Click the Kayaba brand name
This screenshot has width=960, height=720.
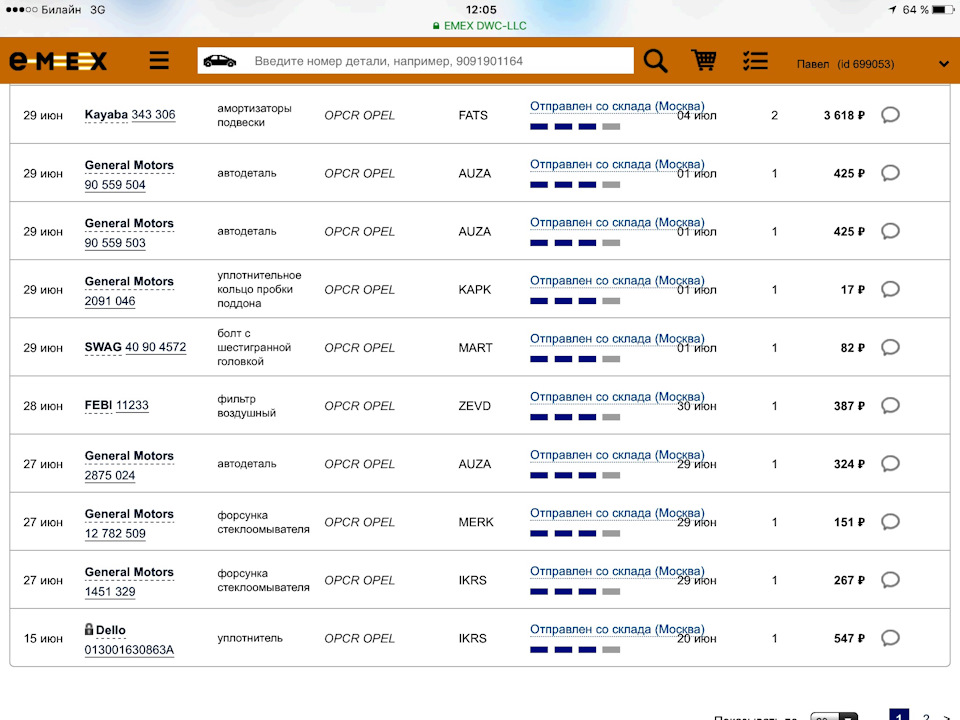(106, 114)
